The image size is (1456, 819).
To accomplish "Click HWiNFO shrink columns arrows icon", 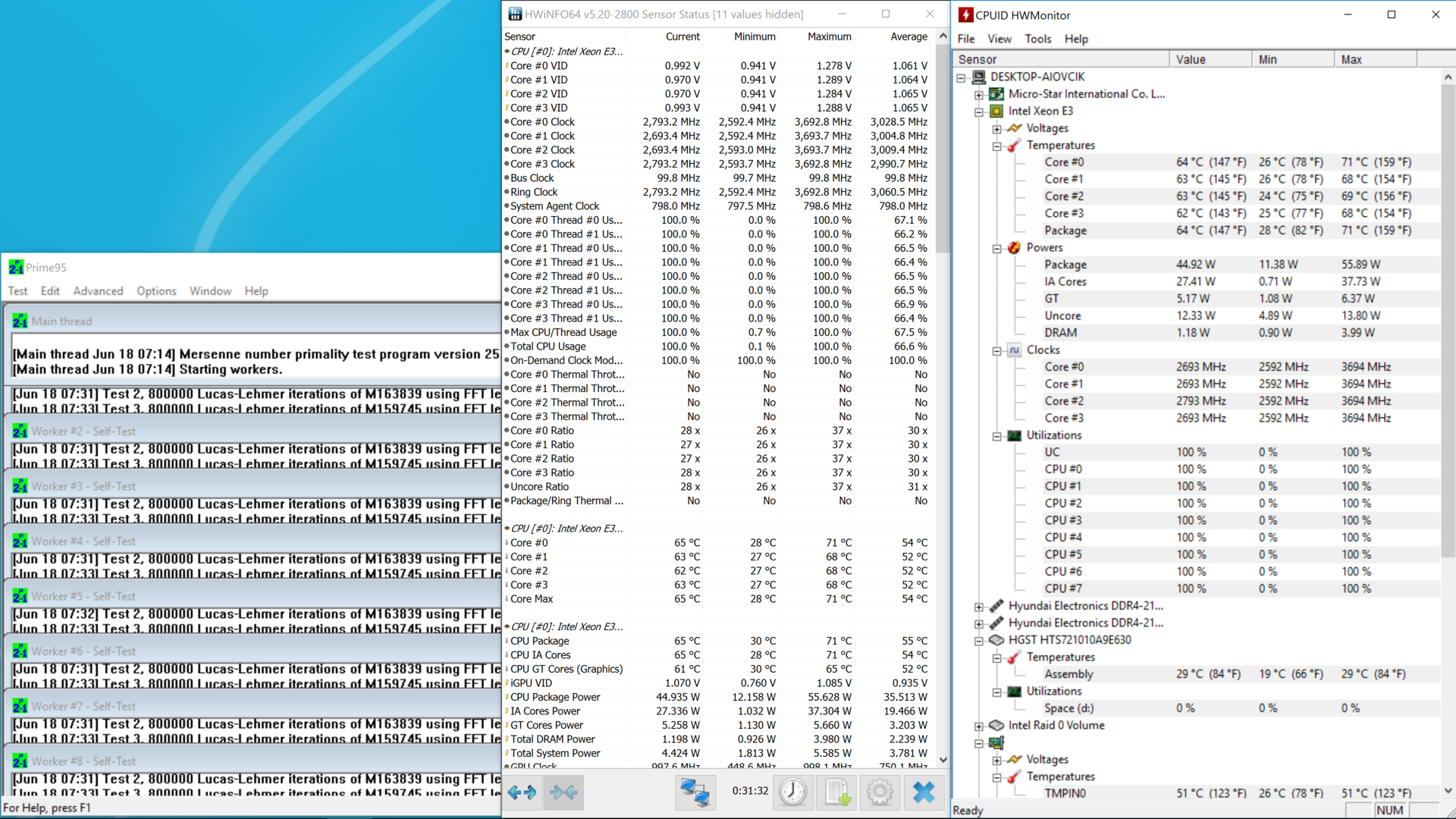I will point(563,792).
